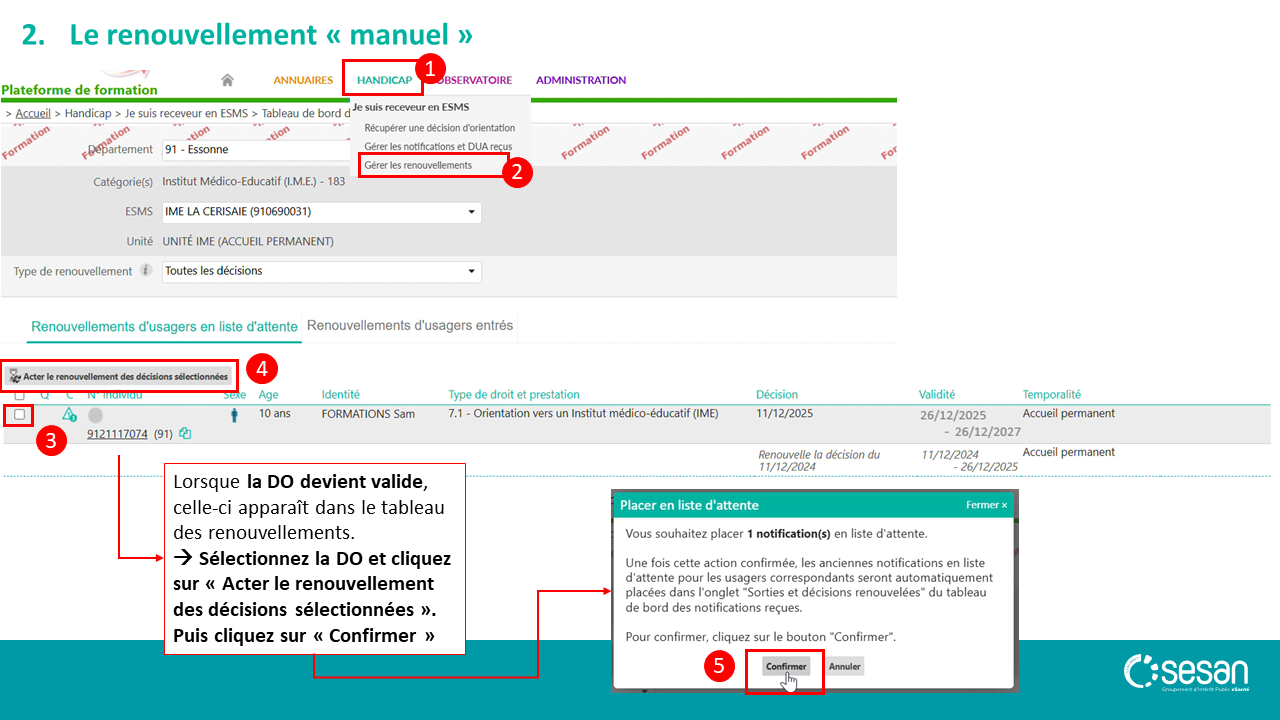The height and width of the screenshot is (720, 1280).
Task: Click Acter le renouvellement des décisions sélectionnées
Action: pyautogui.click(x=119, y=377)
